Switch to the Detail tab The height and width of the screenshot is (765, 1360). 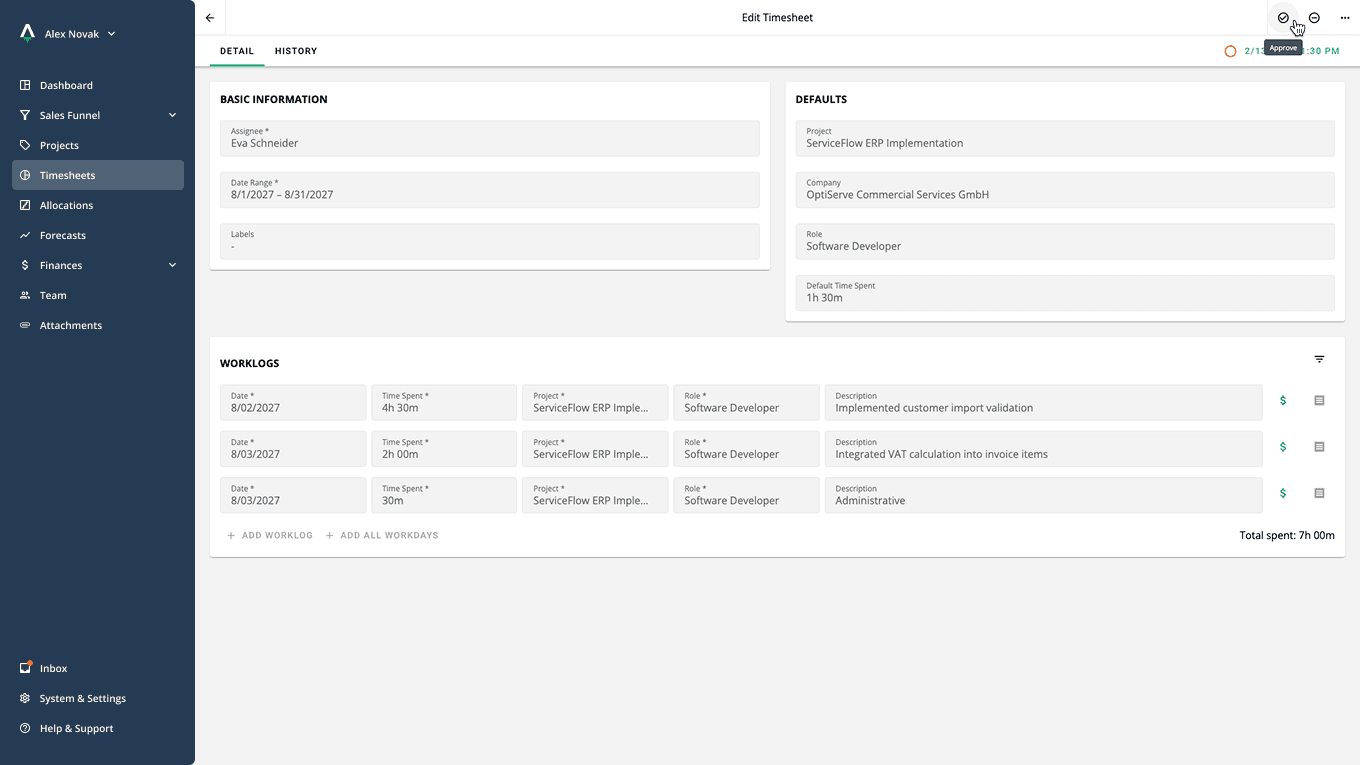(x=237, y=51)
